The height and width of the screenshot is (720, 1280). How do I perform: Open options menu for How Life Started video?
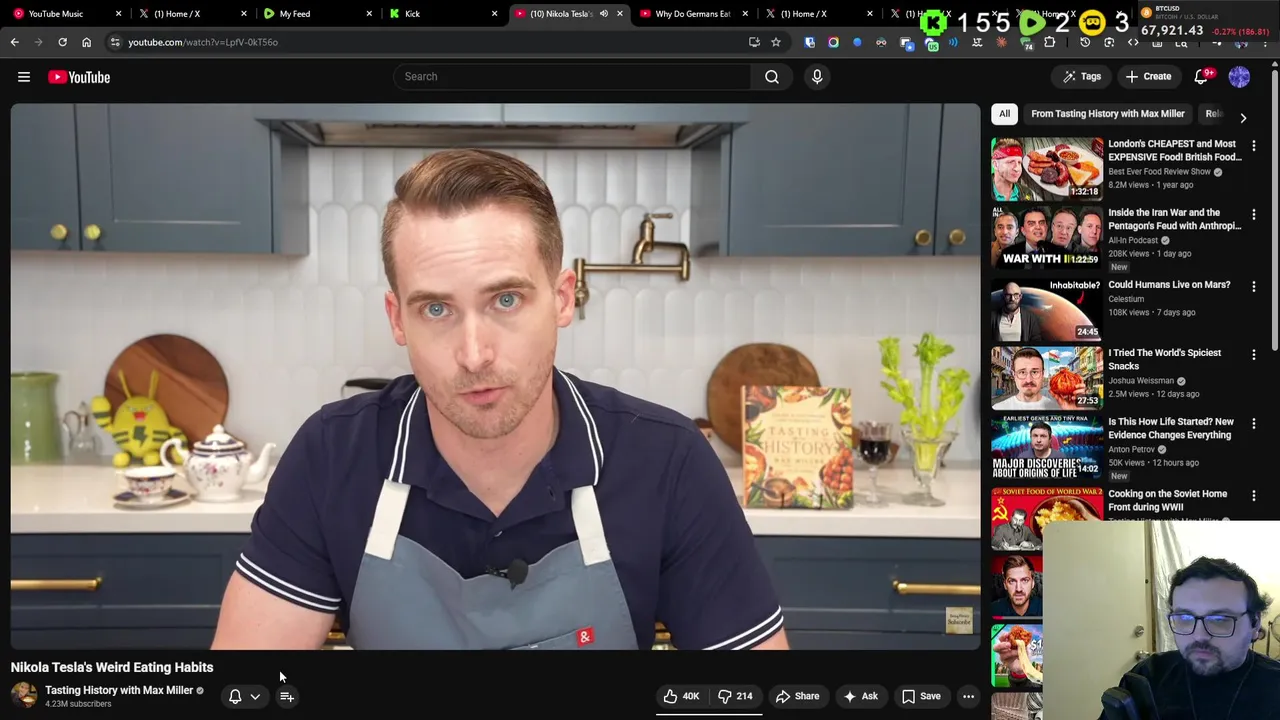pyautogui.click(x=1254, y=424)
